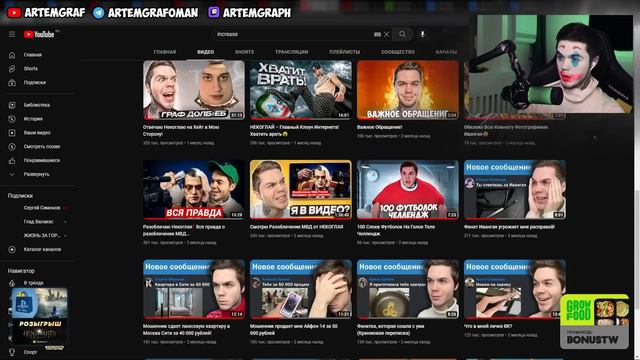Open title Мошенник сдает лоскосую квартиру
The width and height of the screenshot is (640, 360).
[186, 330]
